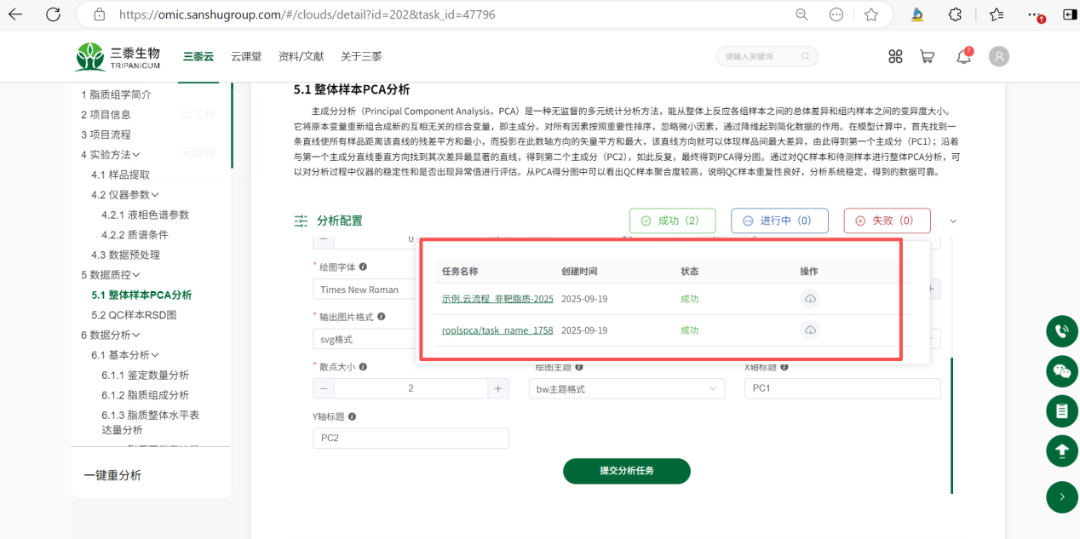Collapse the 分析配置 panel chevron

(953, 221)
